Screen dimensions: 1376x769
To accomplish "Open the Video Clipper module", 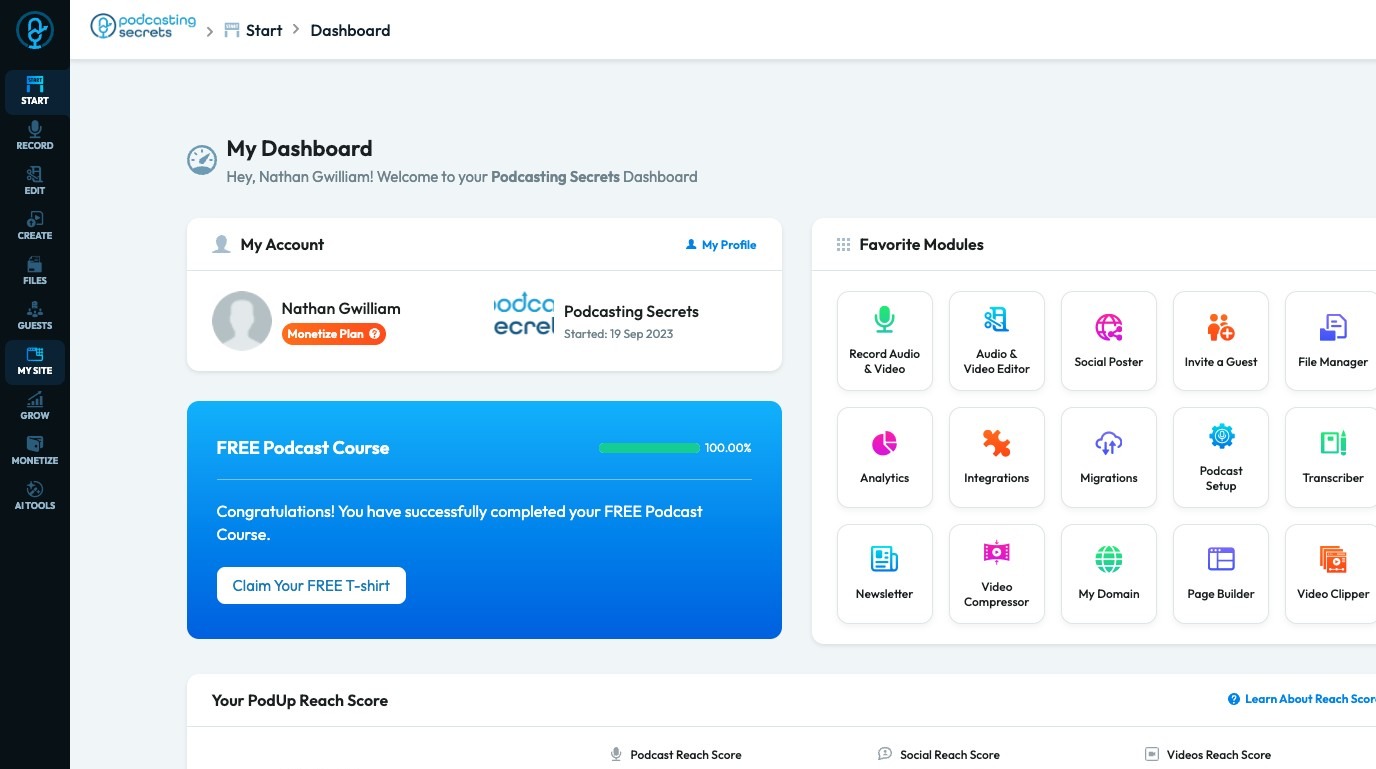I will (1333, 574).
